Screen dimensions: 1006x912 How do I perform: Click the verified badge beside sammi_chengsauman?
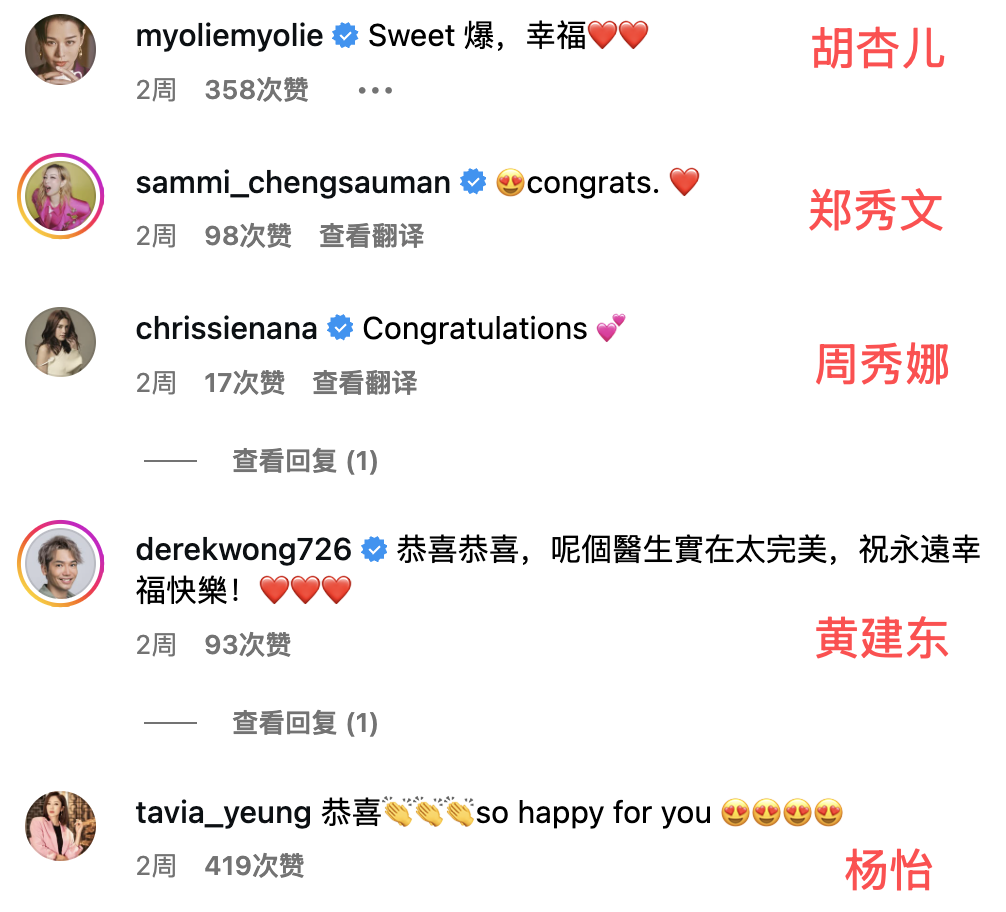pyautogui.click(x=473, y=182)
